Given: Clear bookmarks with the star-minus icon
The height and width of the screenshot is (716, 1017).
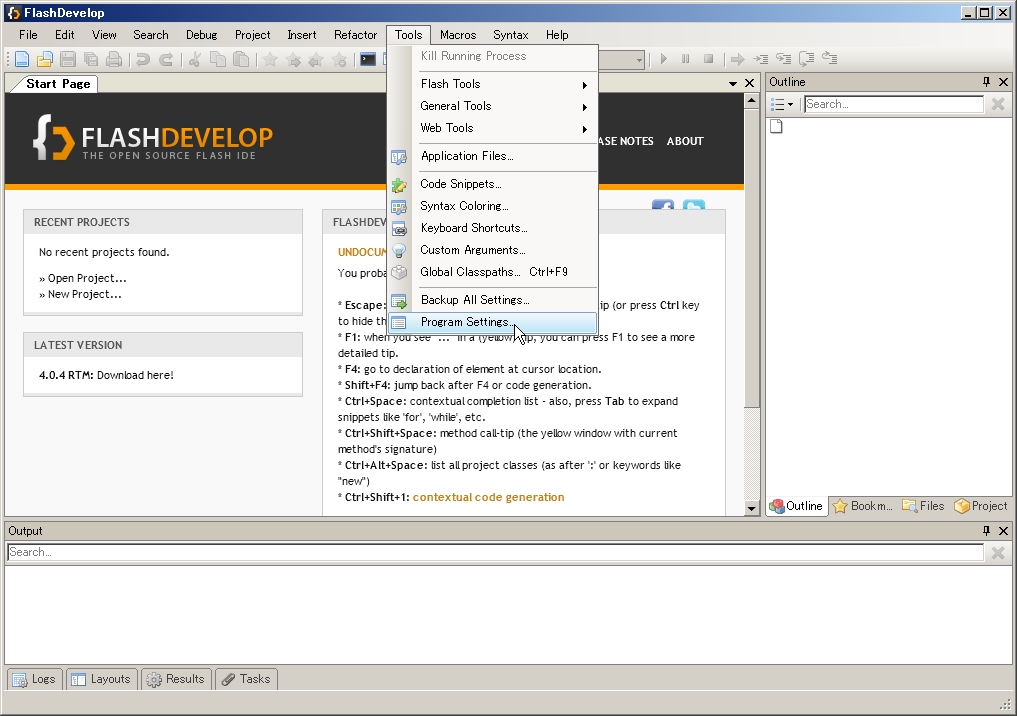Looking at the screenshot, I should [339, 60].
